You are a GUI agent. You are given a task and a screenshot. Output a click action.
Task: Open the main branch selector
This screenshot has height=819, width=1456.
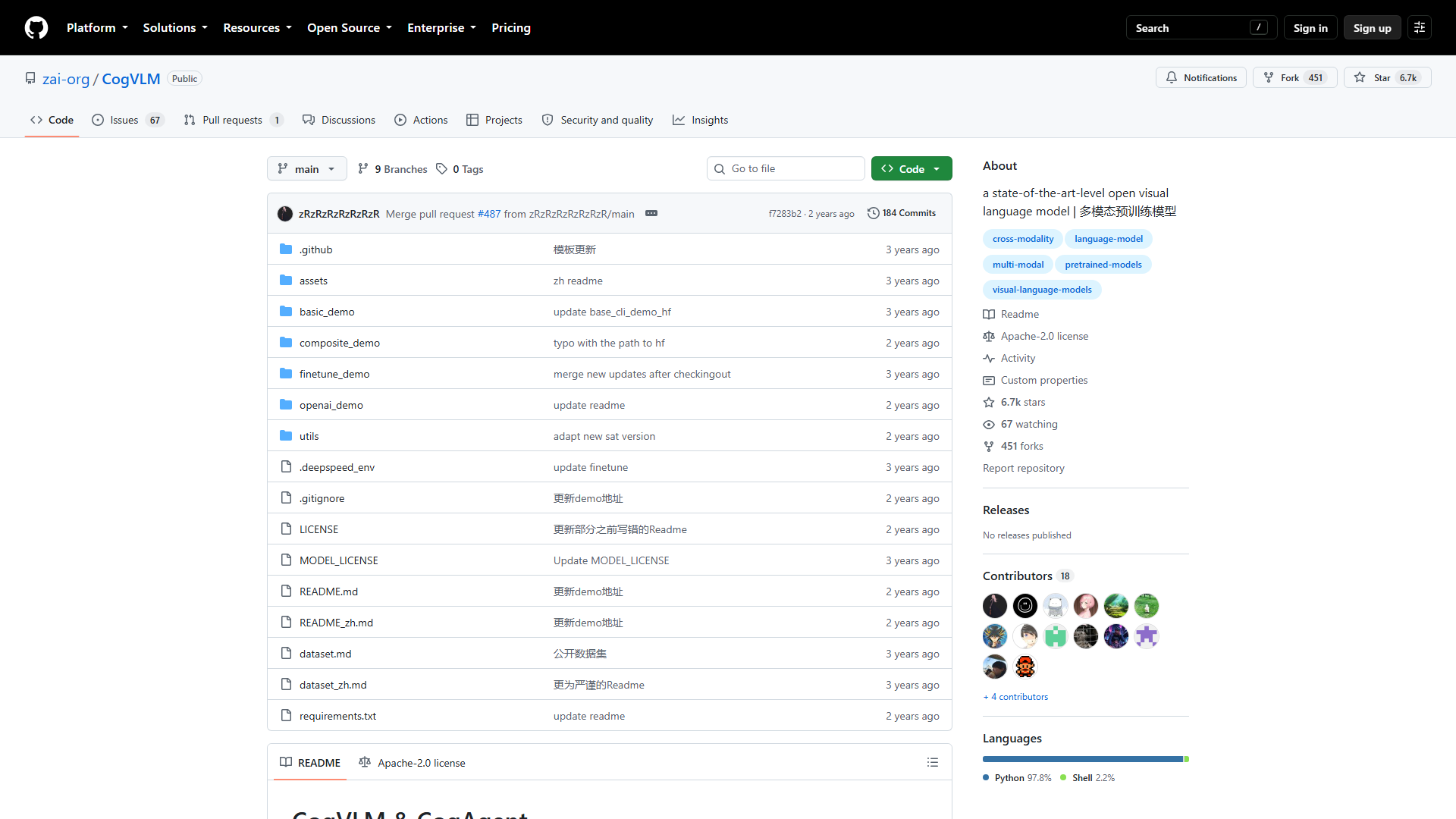tap(306, 168)
